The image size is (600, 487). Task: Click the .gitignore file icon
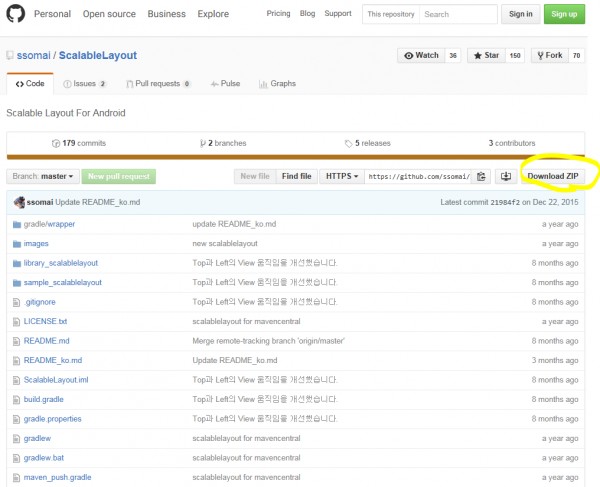point(16,302)
